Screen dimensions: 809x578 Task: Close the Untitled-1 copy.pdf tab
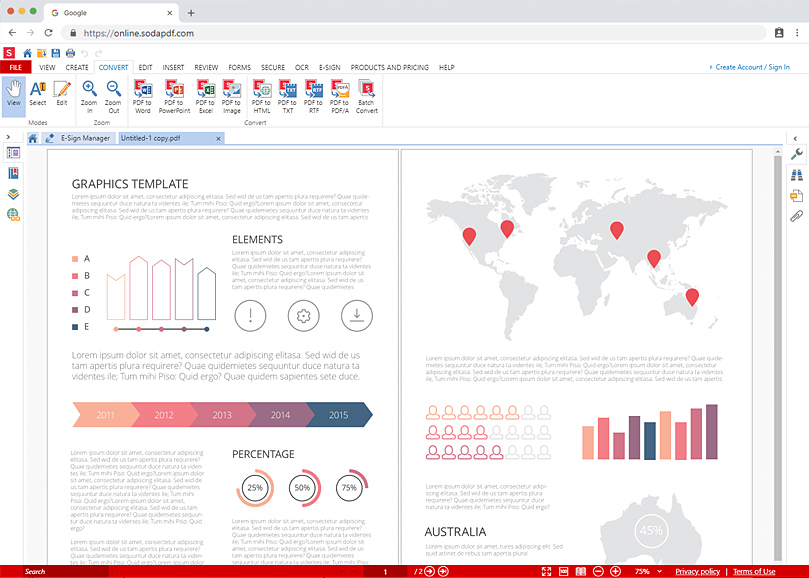[218, 138]
